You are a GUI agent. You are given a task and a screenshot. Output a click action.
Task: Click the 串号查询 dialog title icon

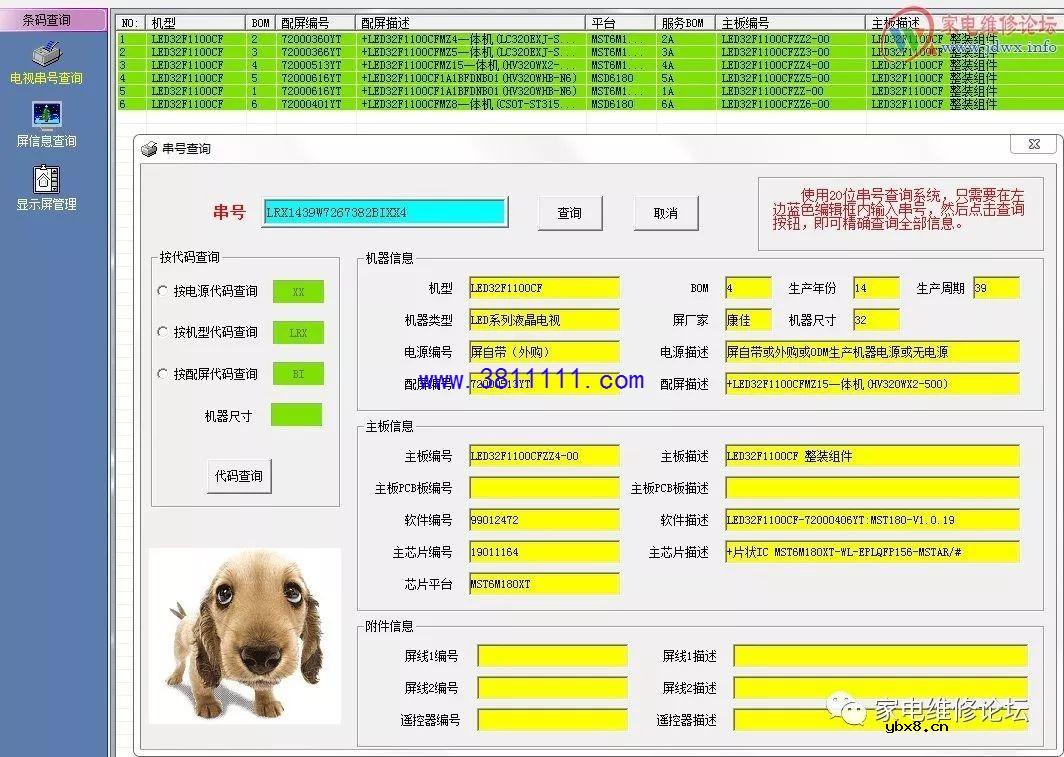pos(149,149)
